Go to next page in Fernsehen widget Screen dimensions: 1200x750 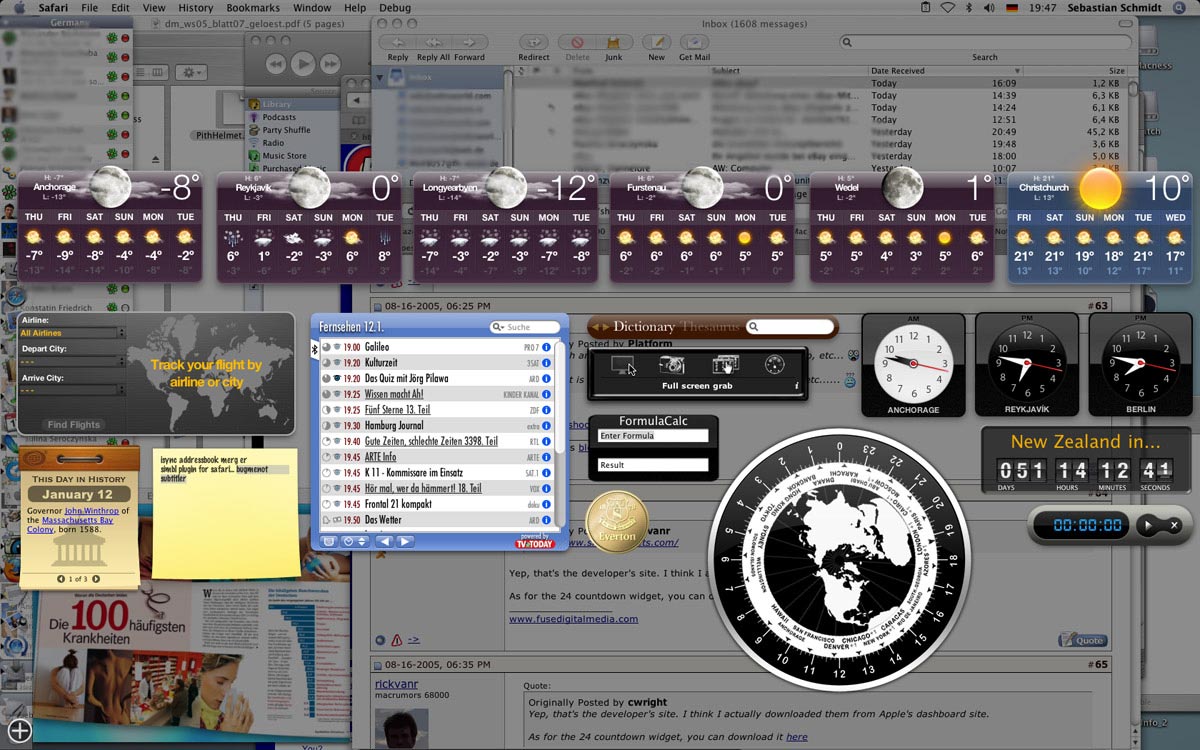405,541
